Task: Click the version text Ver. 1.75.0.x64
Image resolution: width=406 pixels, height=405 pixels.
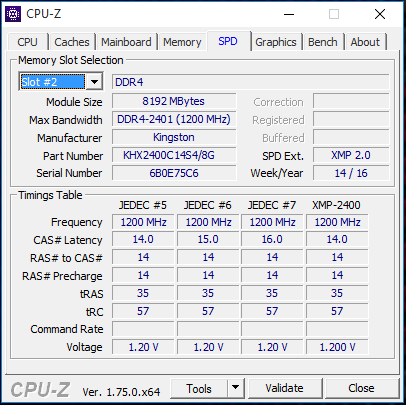Action: 121,392
